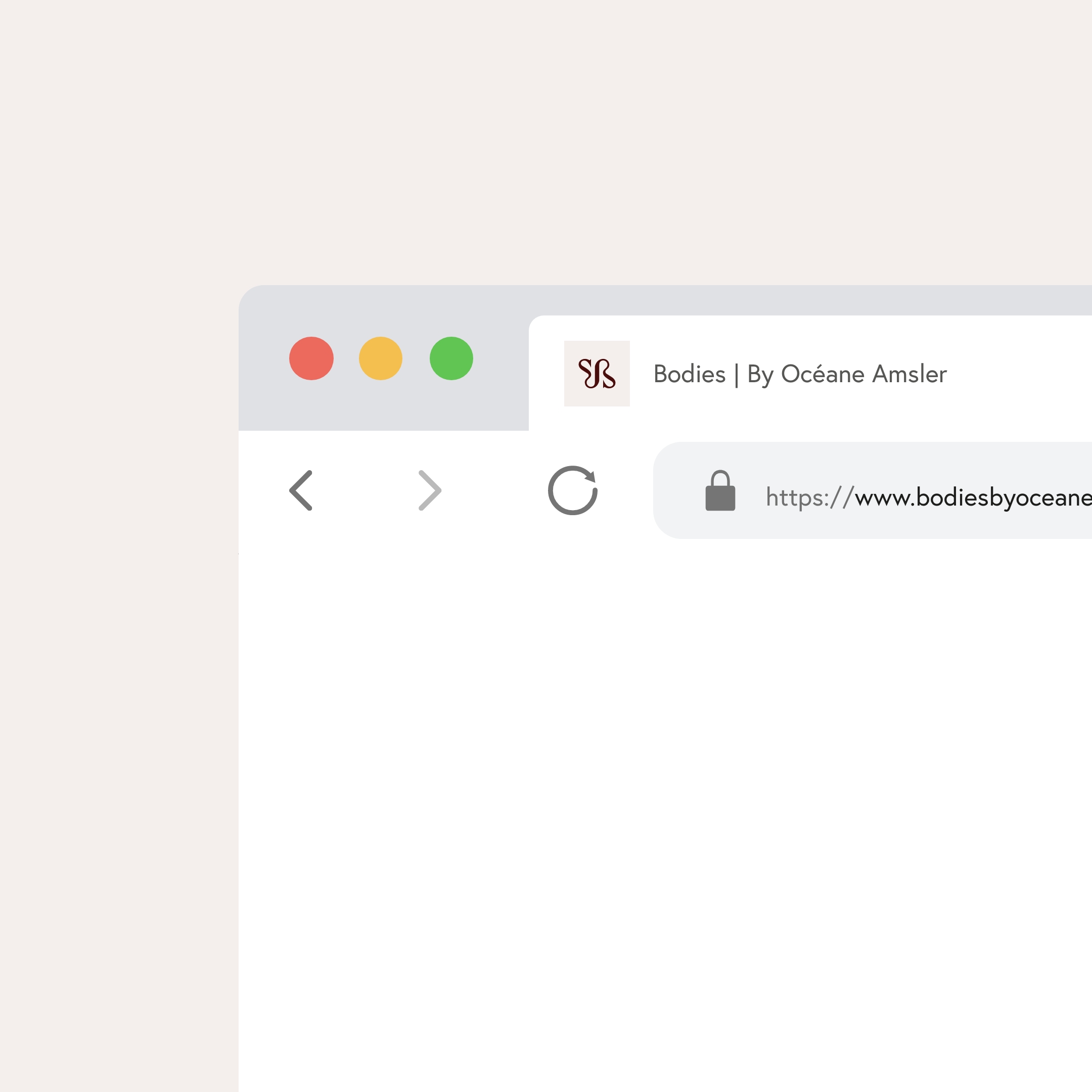
Task: Click the padlock site security icon
Action: click(x=720, y=490)
